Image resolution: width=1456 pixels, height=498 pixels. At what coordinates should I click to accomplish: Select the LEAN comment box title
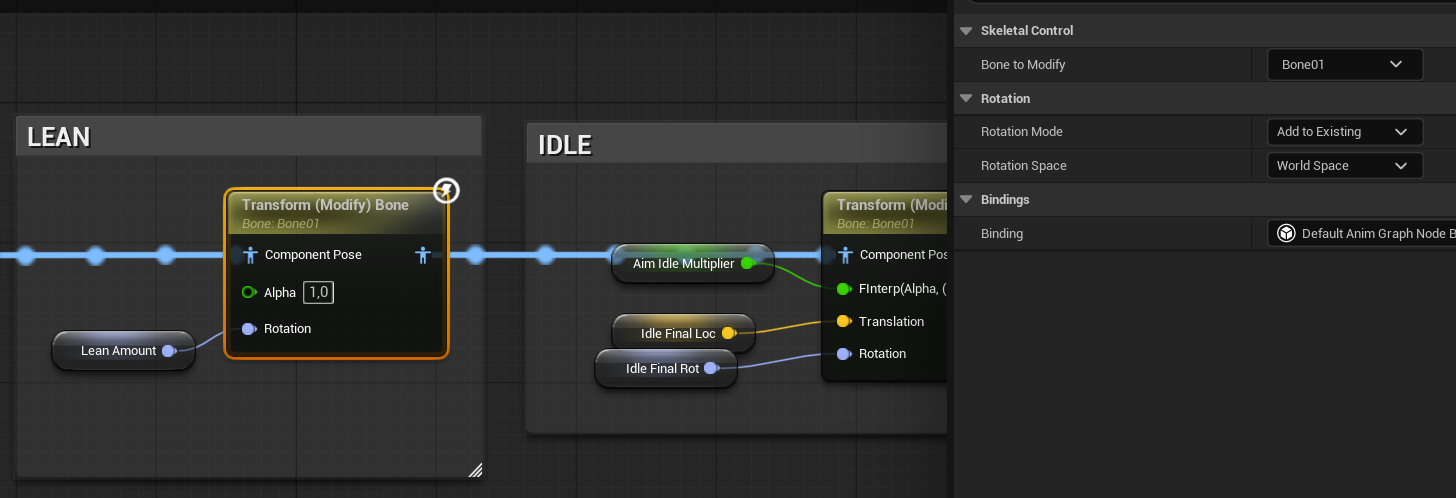point(59,137)
